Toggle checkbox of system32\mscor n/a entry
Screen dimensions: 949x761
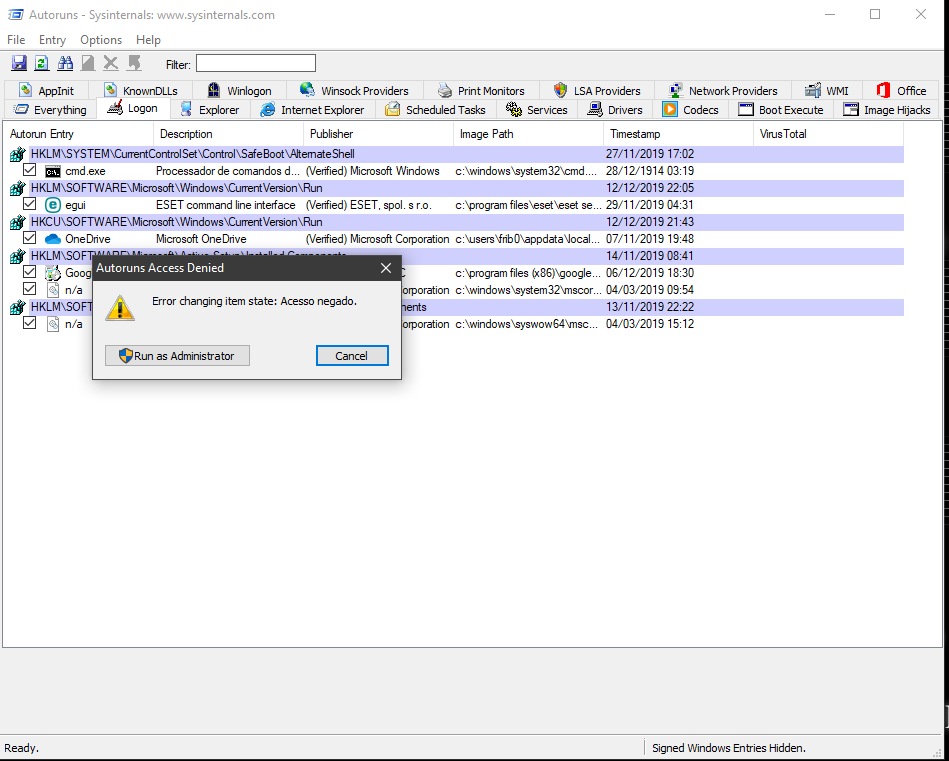(29, 289)
